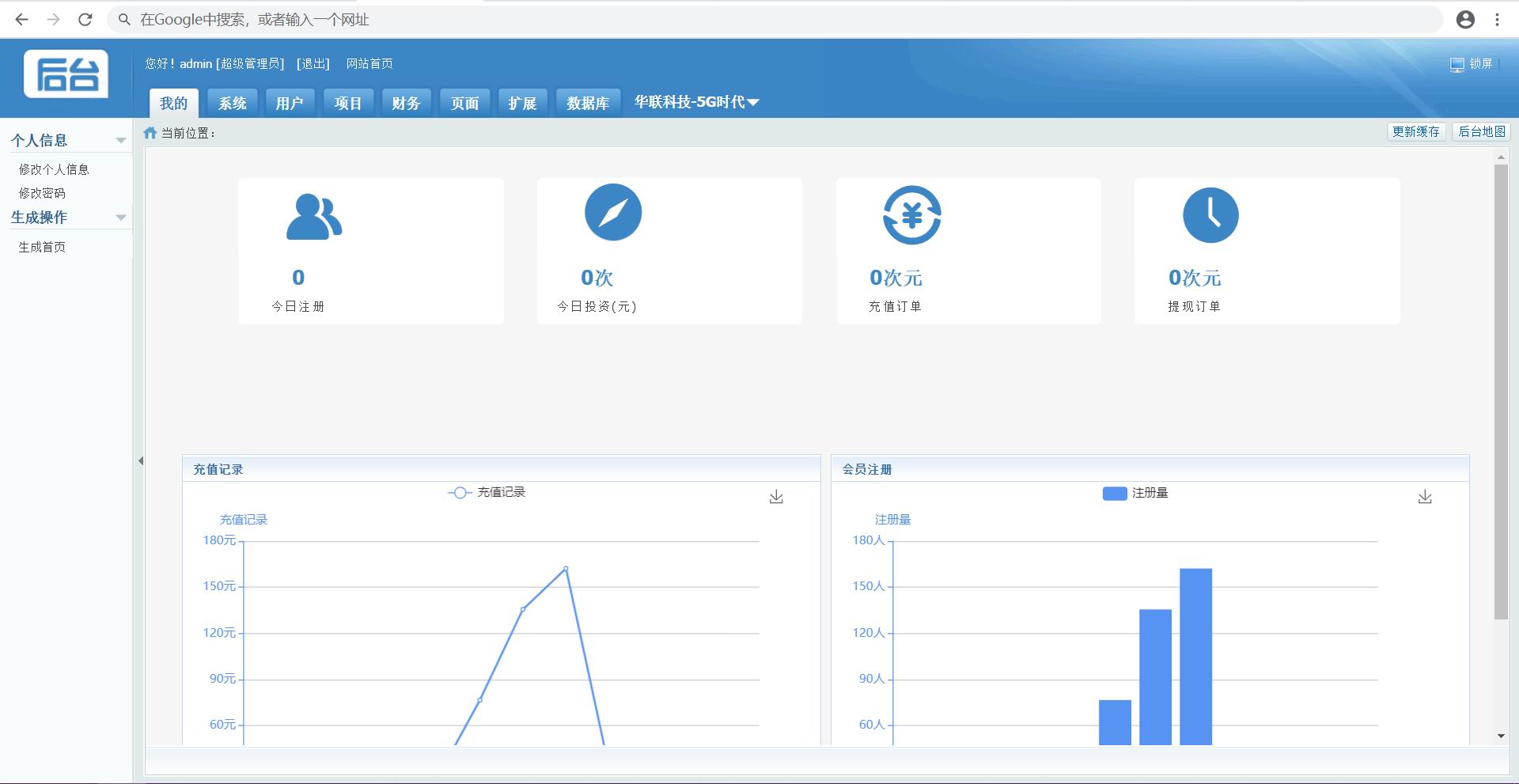Click the compass icon above 今日投资
The height and width of the screenshot is (784, 1519).
[613, 213]
